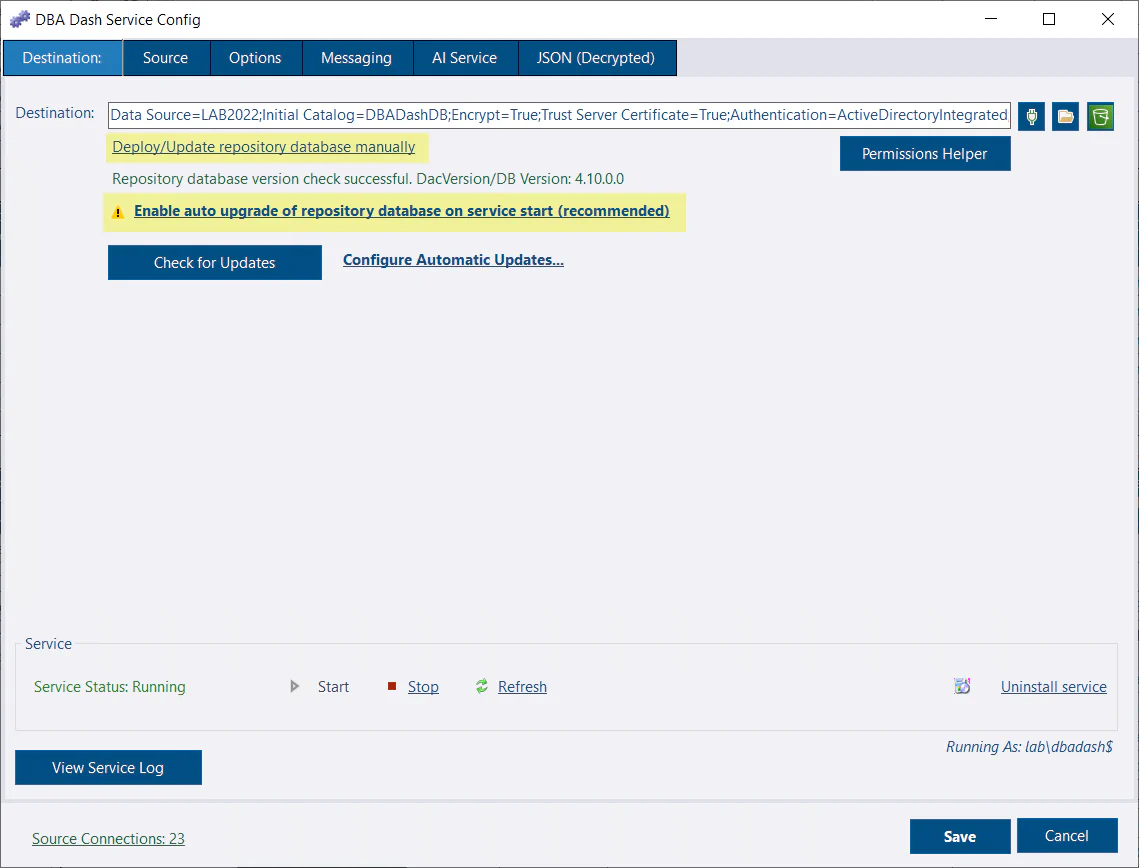Image resolution: width=1139 pixels, height=868 pixels.
Task: Click the Running As: lab\dbadash$ text
Action: pos(1029,747)
